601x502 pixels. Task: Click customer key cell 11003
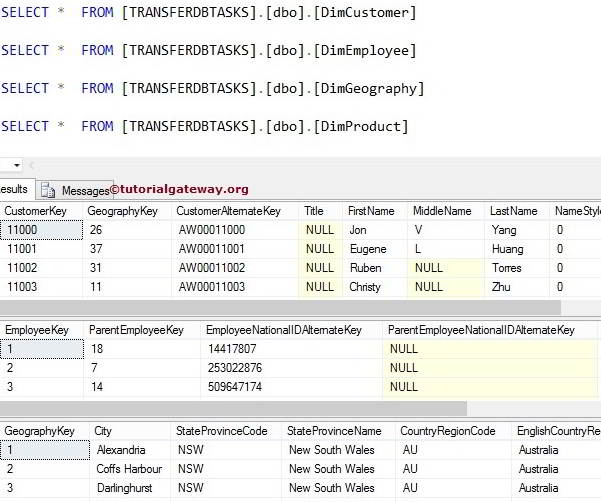[x=41, y=287]
